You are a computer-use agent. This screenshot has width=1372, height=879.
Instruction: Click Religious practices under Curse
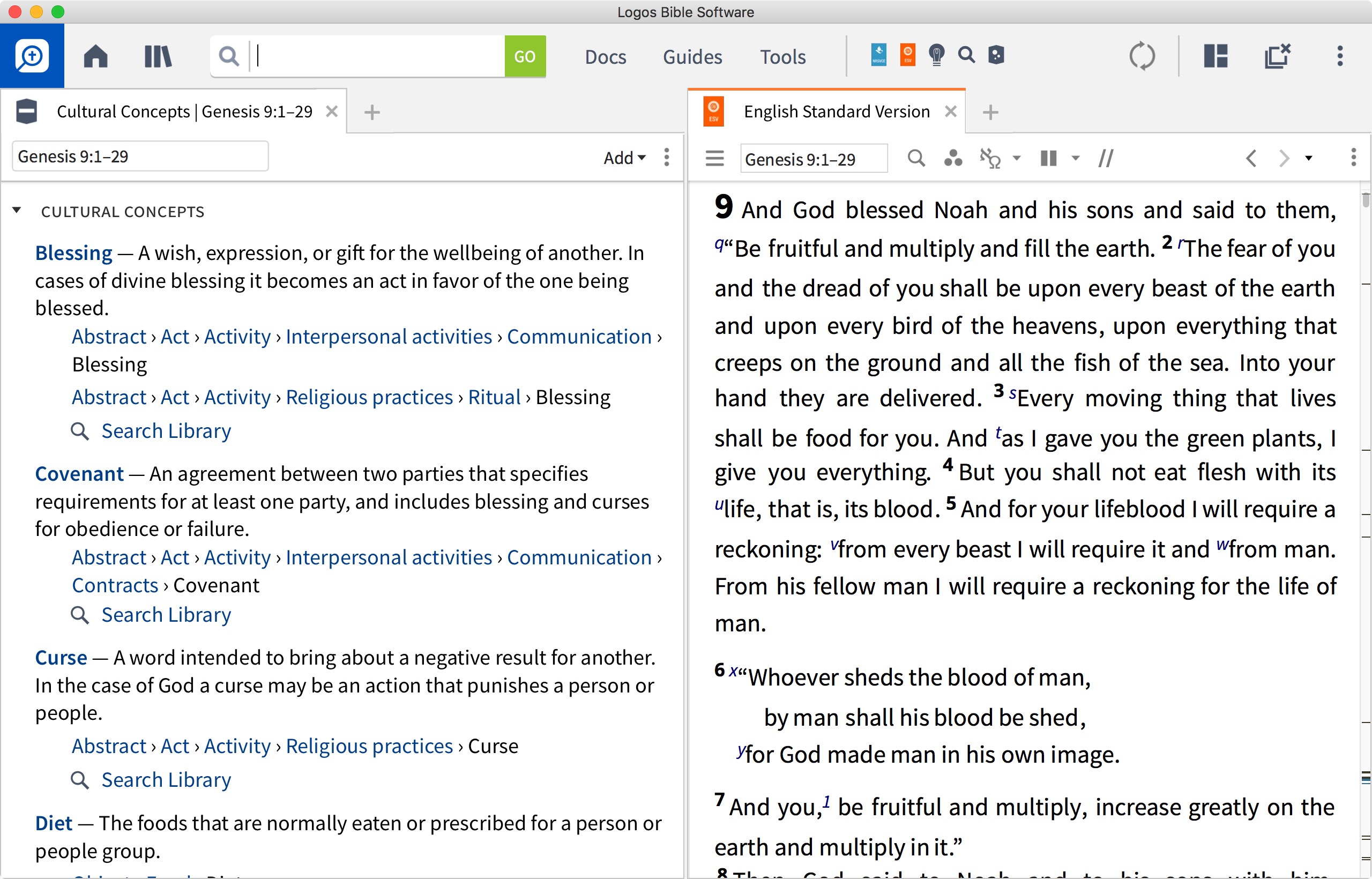tap(369, 747)
